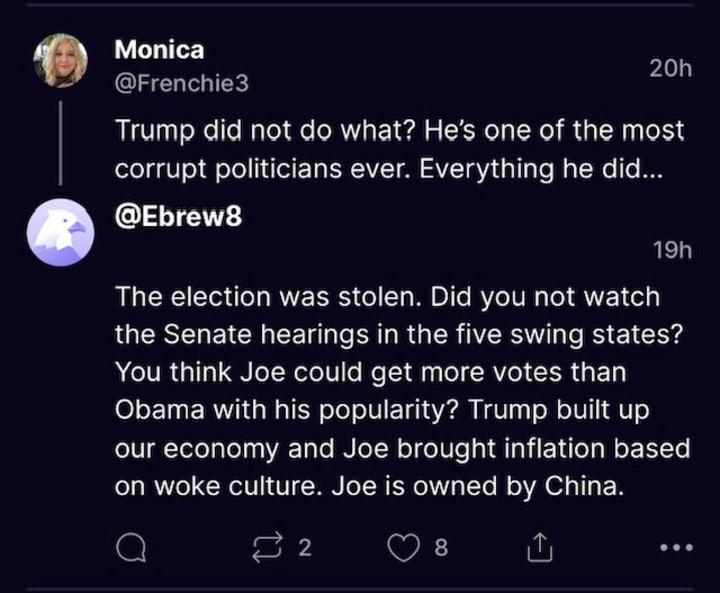Open the eagle avatar of @Ebrew8
This screenshot has width=720, height=593.
click(61, 232)
